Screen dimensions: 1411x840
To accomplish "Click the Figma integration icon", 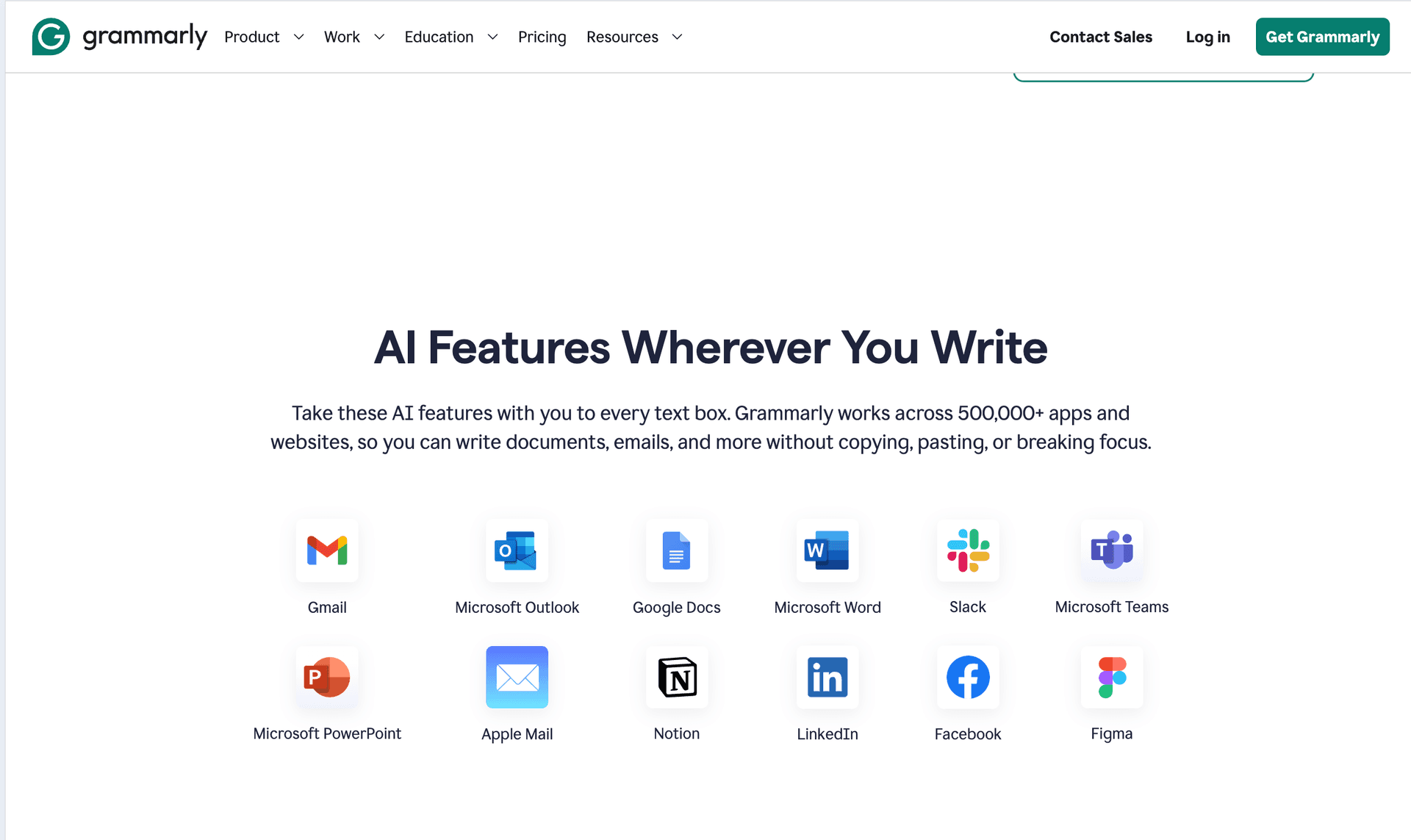I will (1111, 677).
